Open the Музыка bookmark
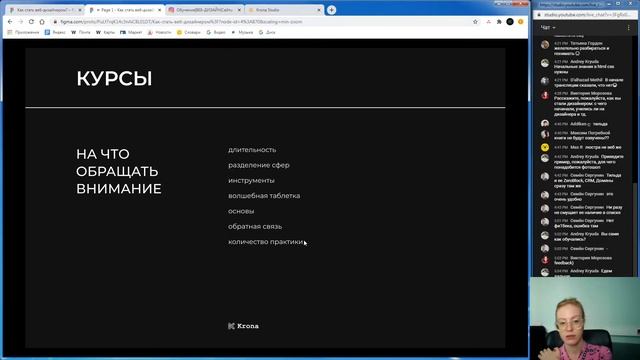 click(x=242, y=32)
